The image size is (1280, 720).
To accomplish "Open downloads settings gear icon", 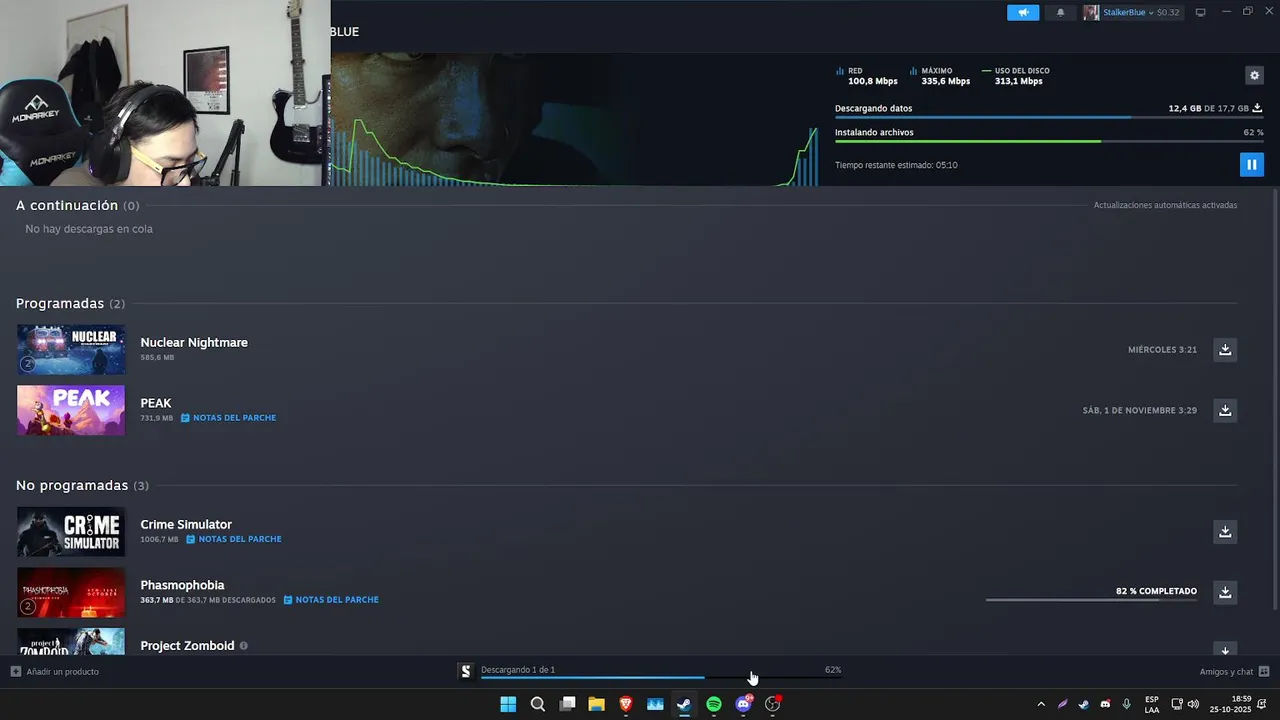I will (x=1254, y=75).
